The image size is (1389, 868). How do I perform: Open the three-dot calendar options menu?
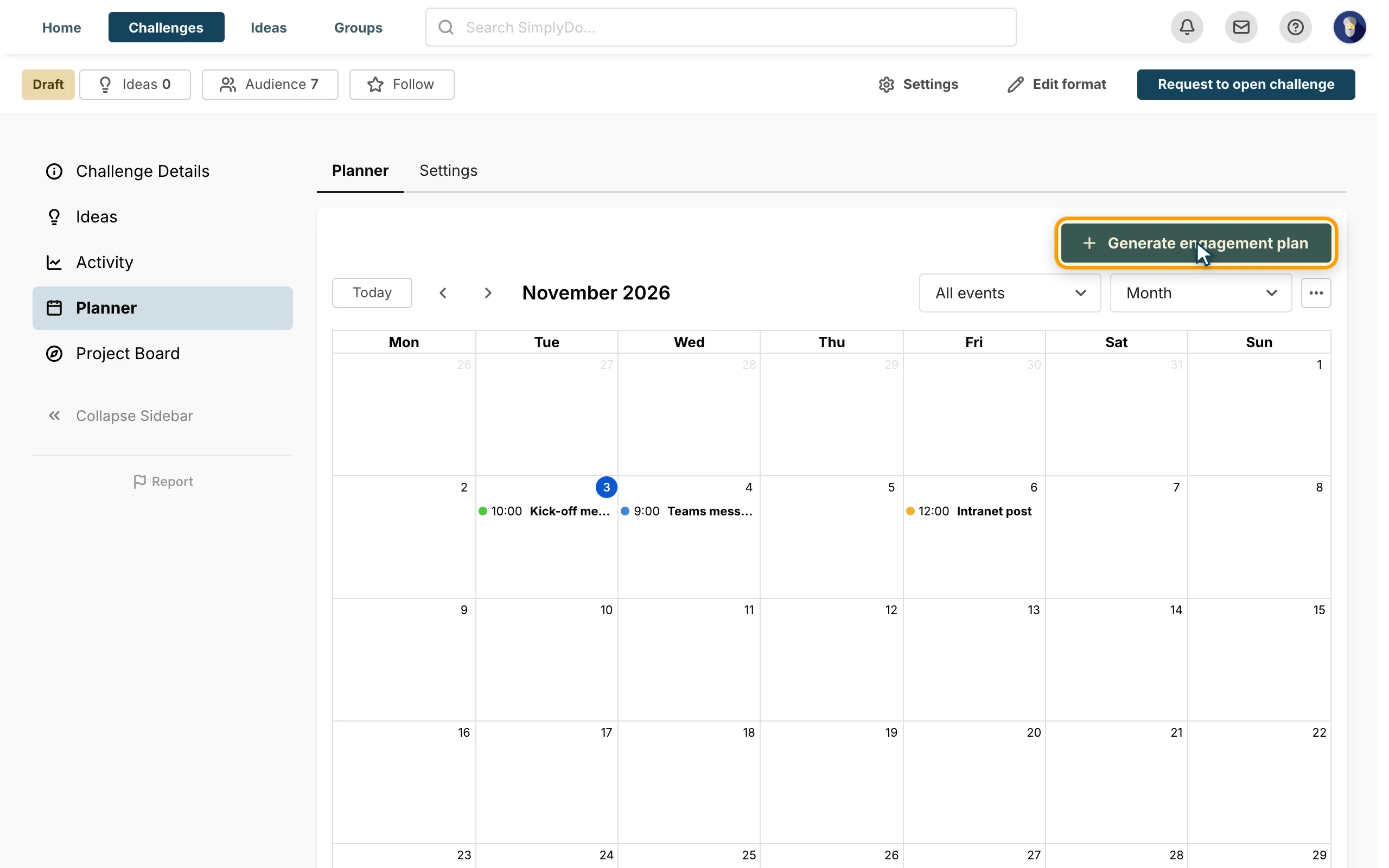click(x=1316, y=293)
